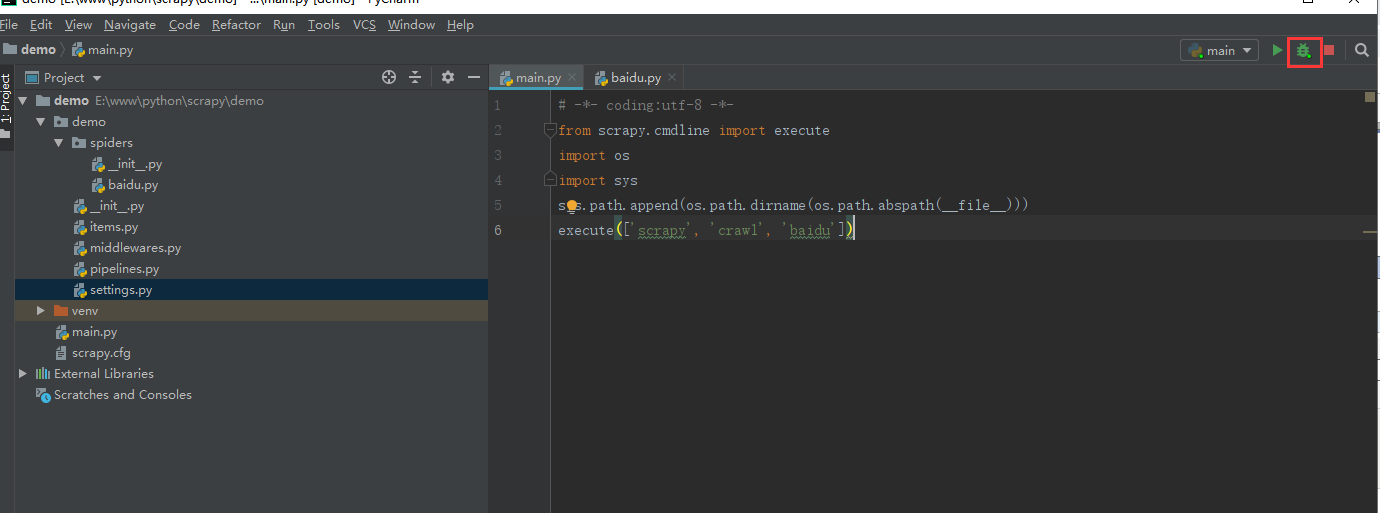Stop the running process with red square

click(x=1329, y=50)
